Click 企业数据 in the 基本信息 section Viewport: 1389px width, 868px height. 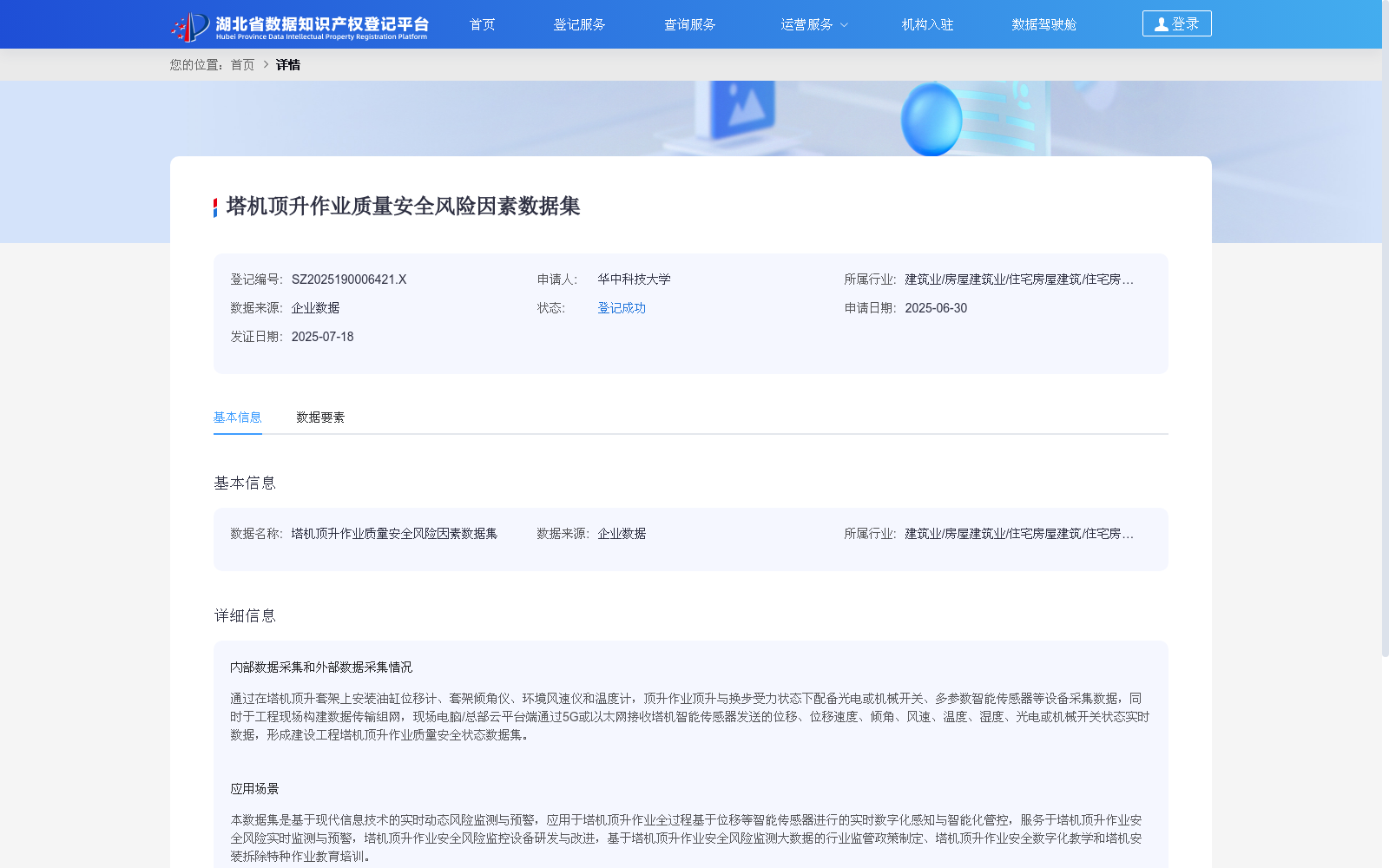[x=622, y=534]
